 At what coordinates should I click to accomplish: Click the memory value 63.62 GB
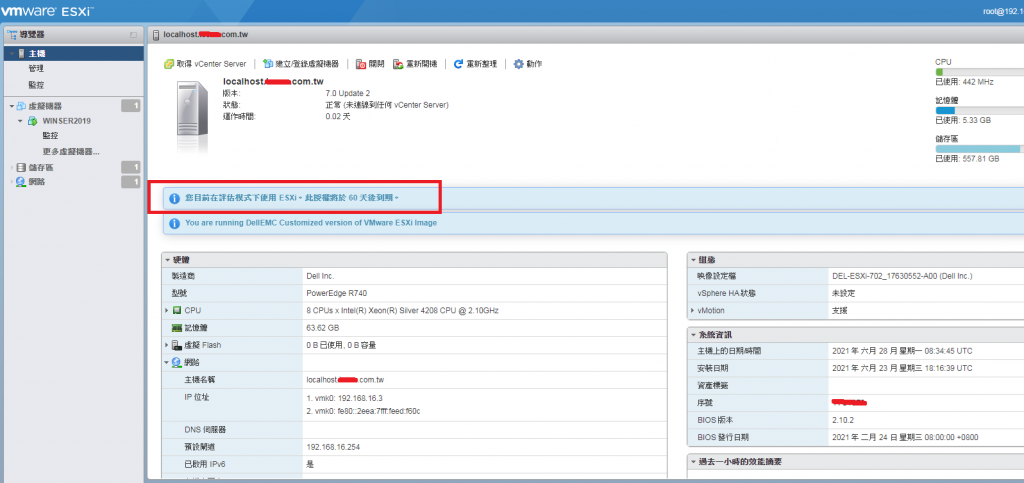click(x=323, y=328)
